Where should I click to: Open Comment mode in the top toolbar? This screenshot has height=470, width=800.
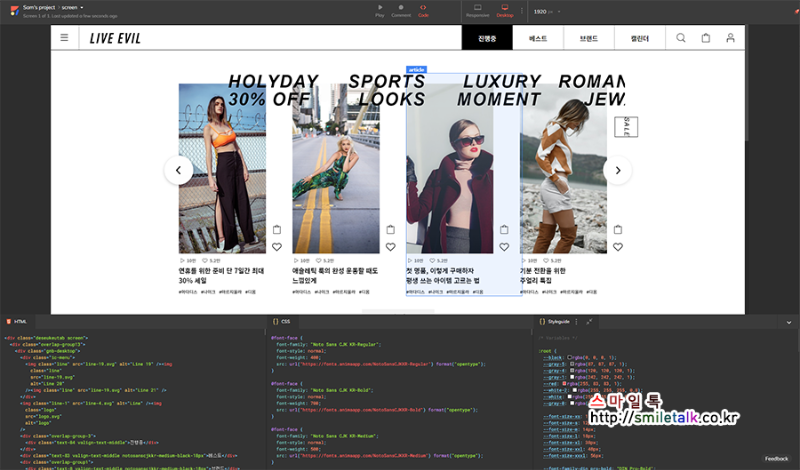point(401,8)
